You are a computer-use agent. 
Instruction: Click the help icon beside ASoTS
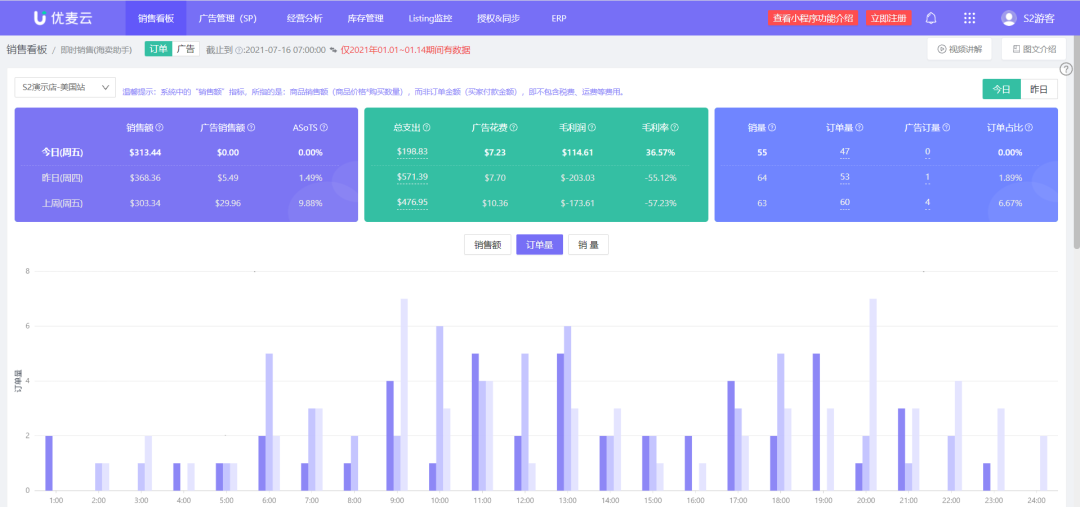(x=323, y=128)
